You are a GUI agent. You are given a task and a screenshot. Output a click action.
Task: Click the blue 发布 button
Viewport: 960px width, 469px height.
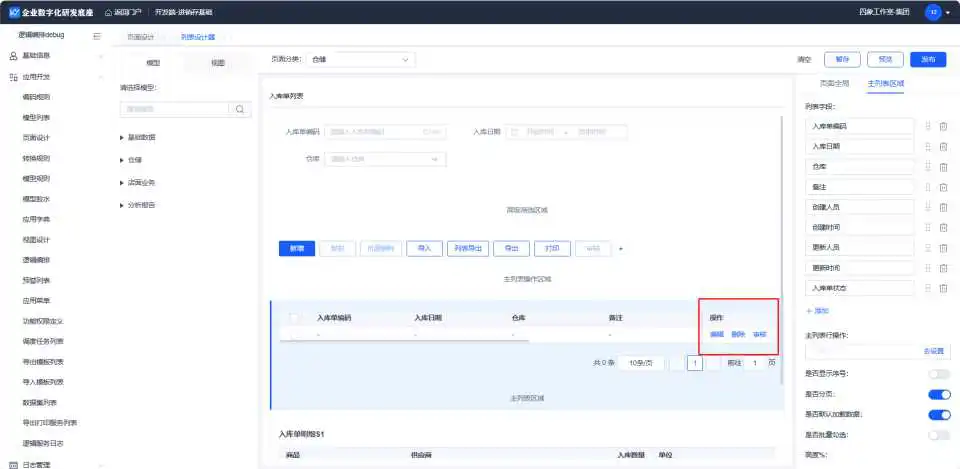point(927,60)
